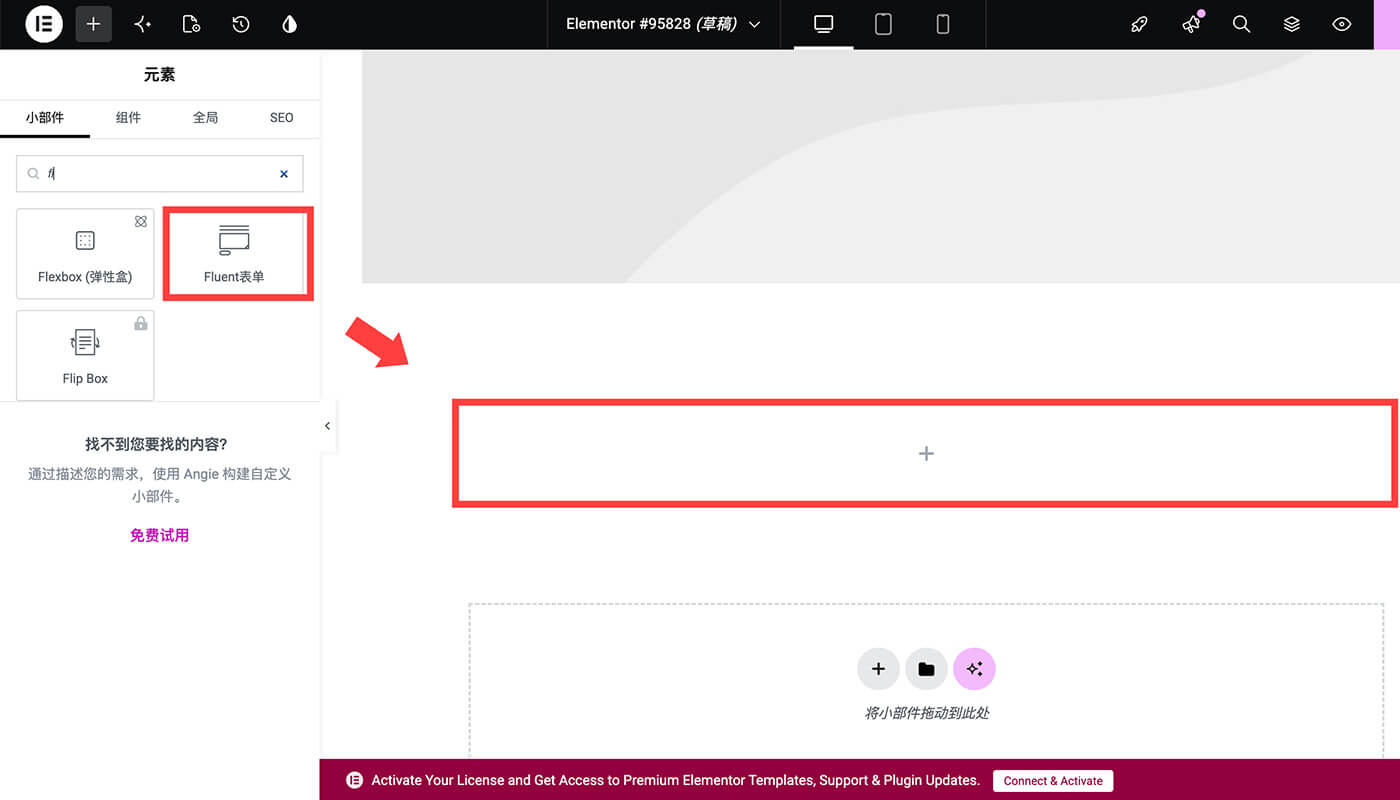This screenshot has height=800, width=1400.
Task: Switch to desktop preview mode
Action: [824, 24]
